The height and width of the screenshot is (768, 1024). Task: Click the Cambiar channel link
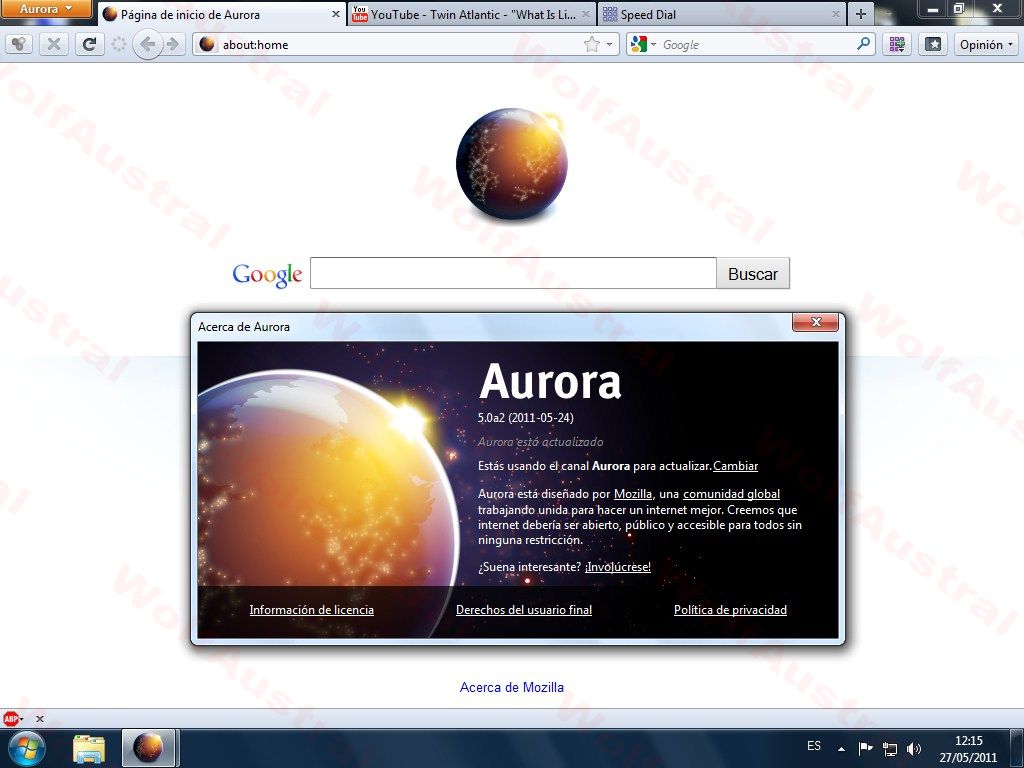click(735, 466)
